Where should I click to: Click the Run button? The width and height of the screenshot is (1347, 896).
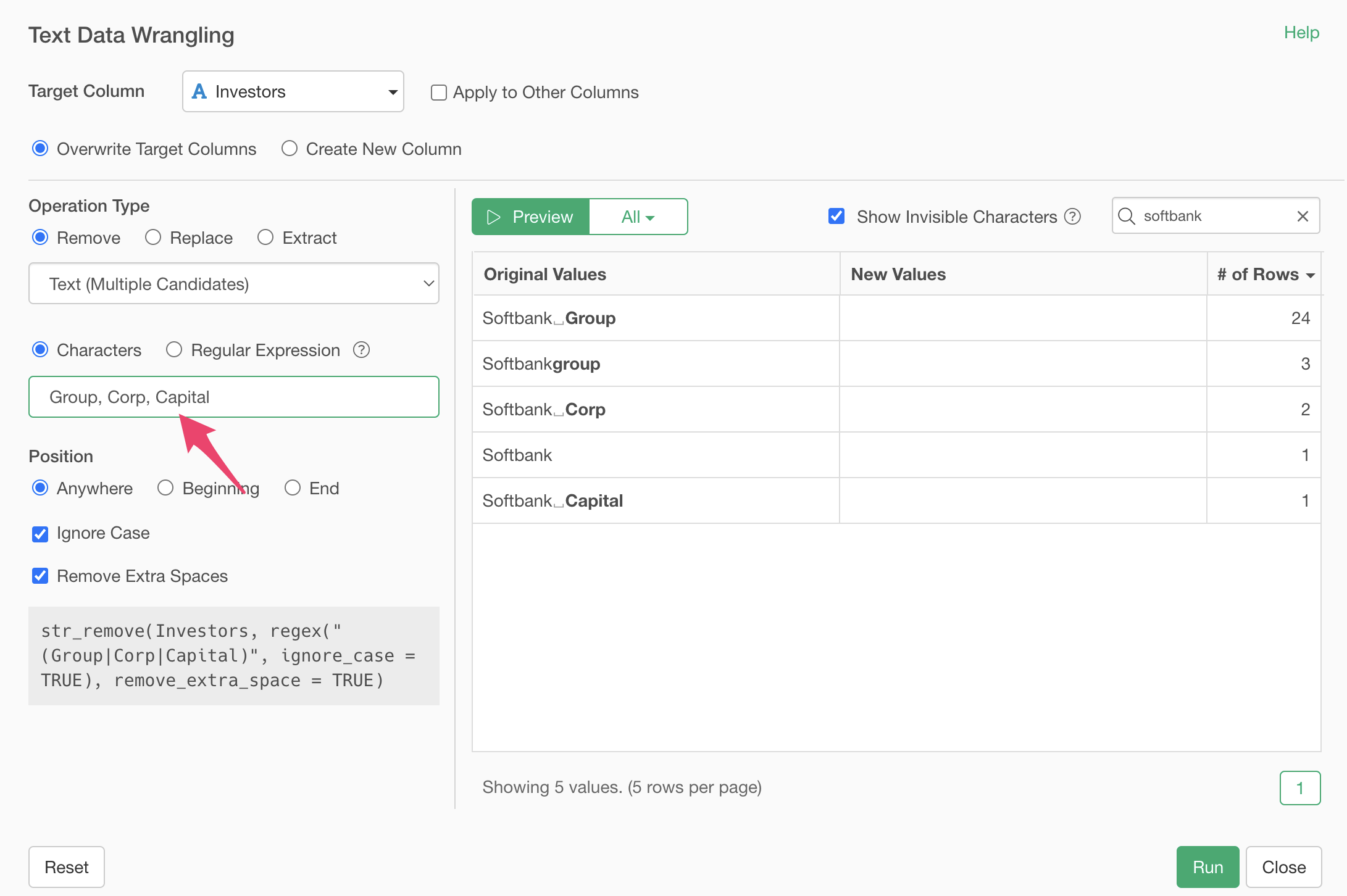tap(1207, 867)
